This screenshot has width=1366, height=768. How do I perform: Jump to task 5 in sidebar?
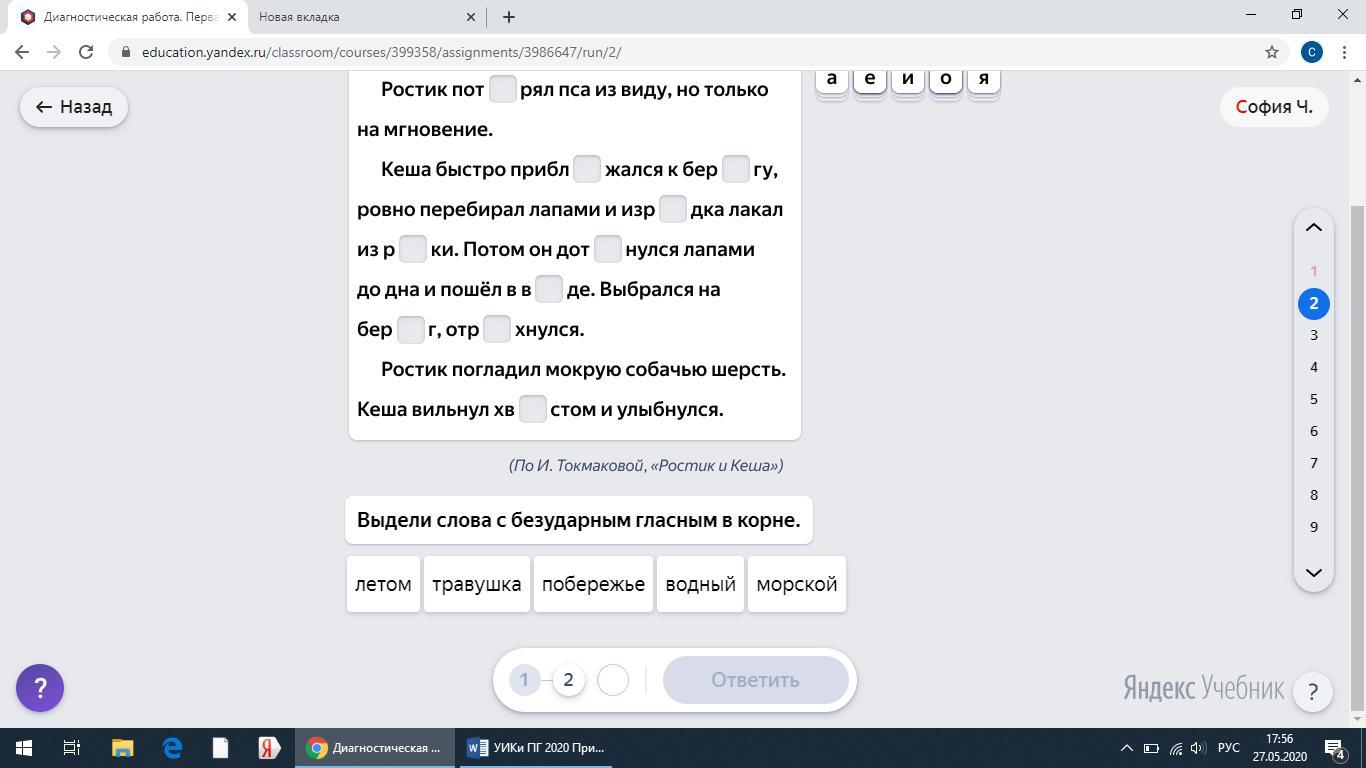(1314, 399)
